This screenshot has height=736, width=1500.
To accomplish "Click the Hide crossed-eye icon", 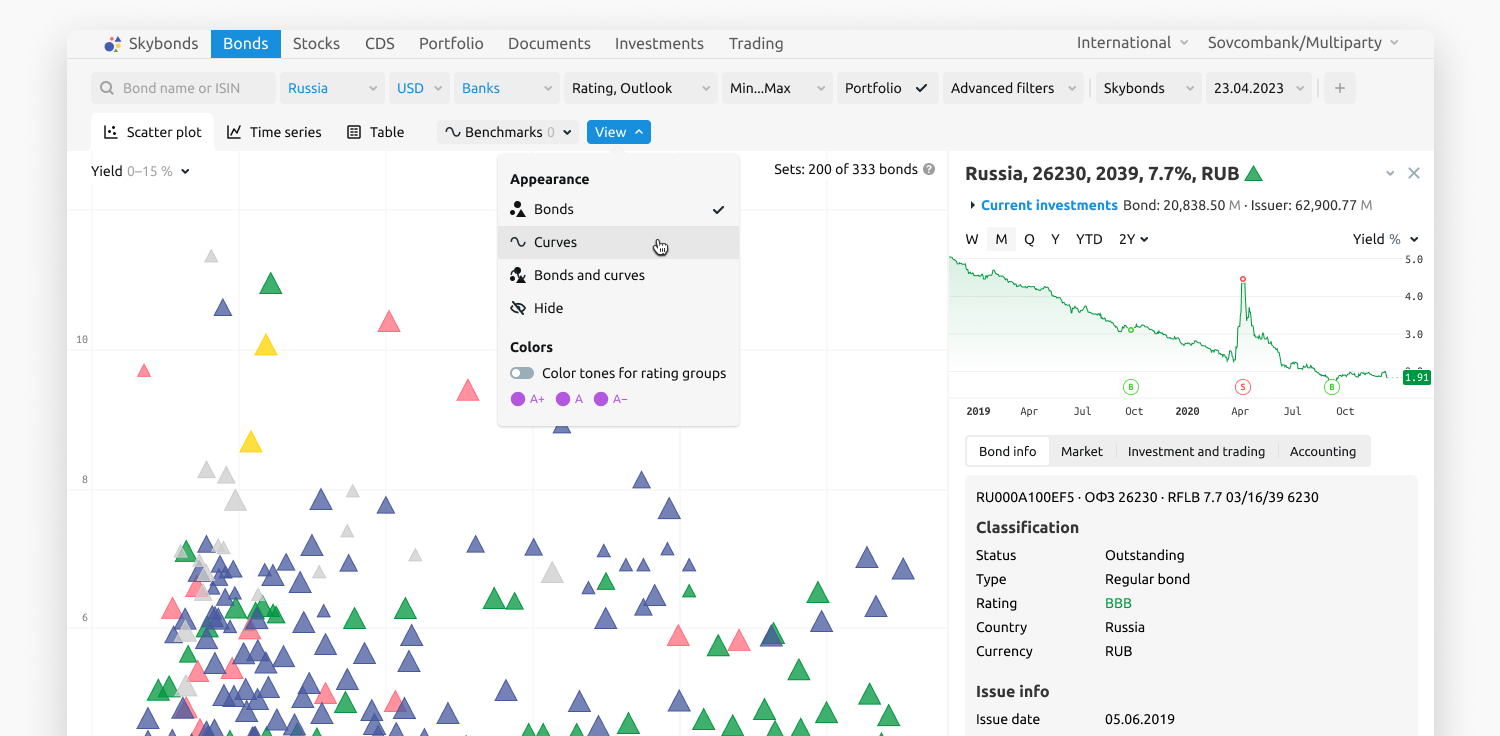I will [518, 308].
